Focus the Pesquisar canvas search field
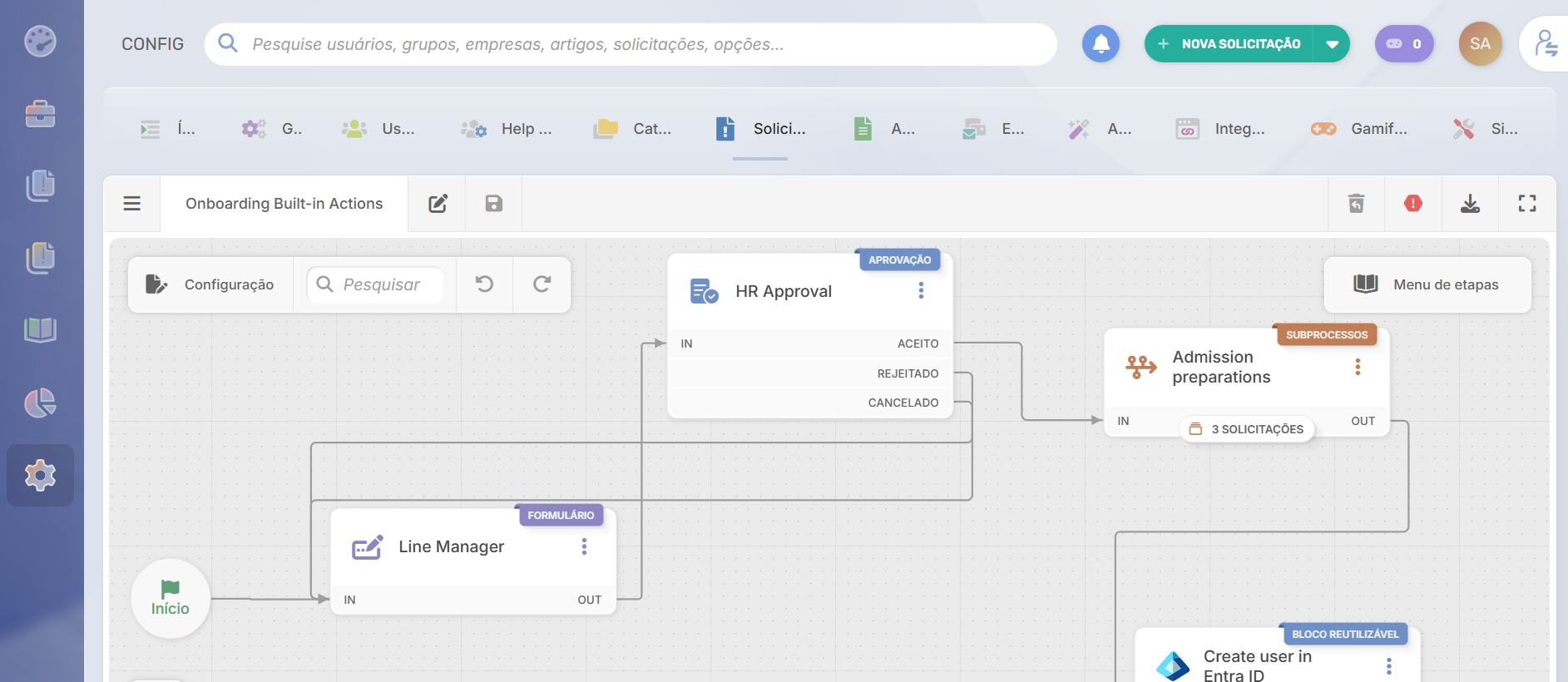The height and width of the screenshot is (682, 1568). 375,284
